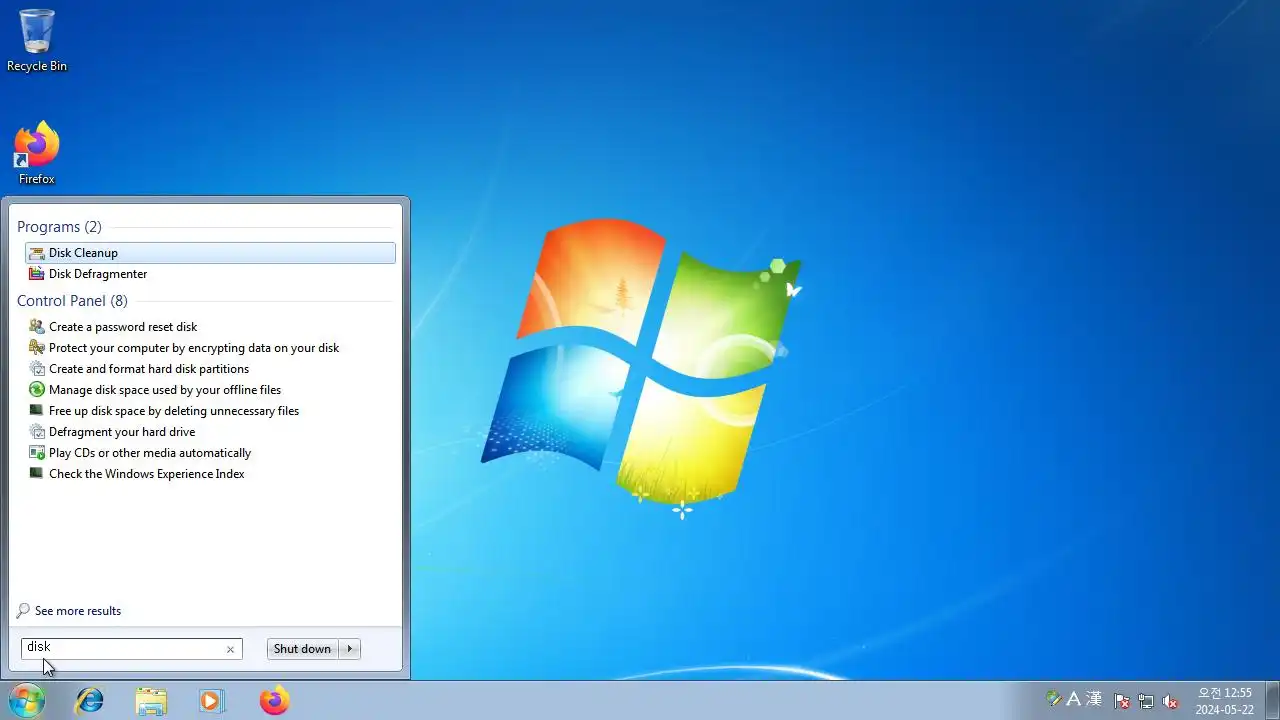This screenshot has height=720, width=1280.
Task: Open Windows Explorer from taskbar
Action: click(x=151, y=701)
